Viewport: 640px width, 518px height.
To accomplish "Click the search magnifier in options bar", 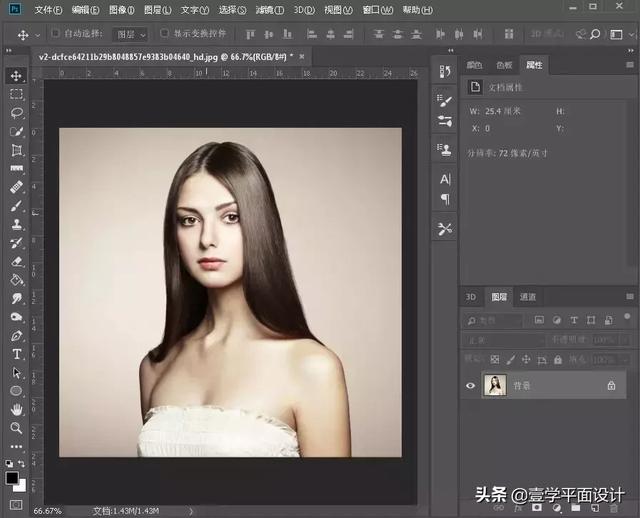I will (x=595, y=34).
